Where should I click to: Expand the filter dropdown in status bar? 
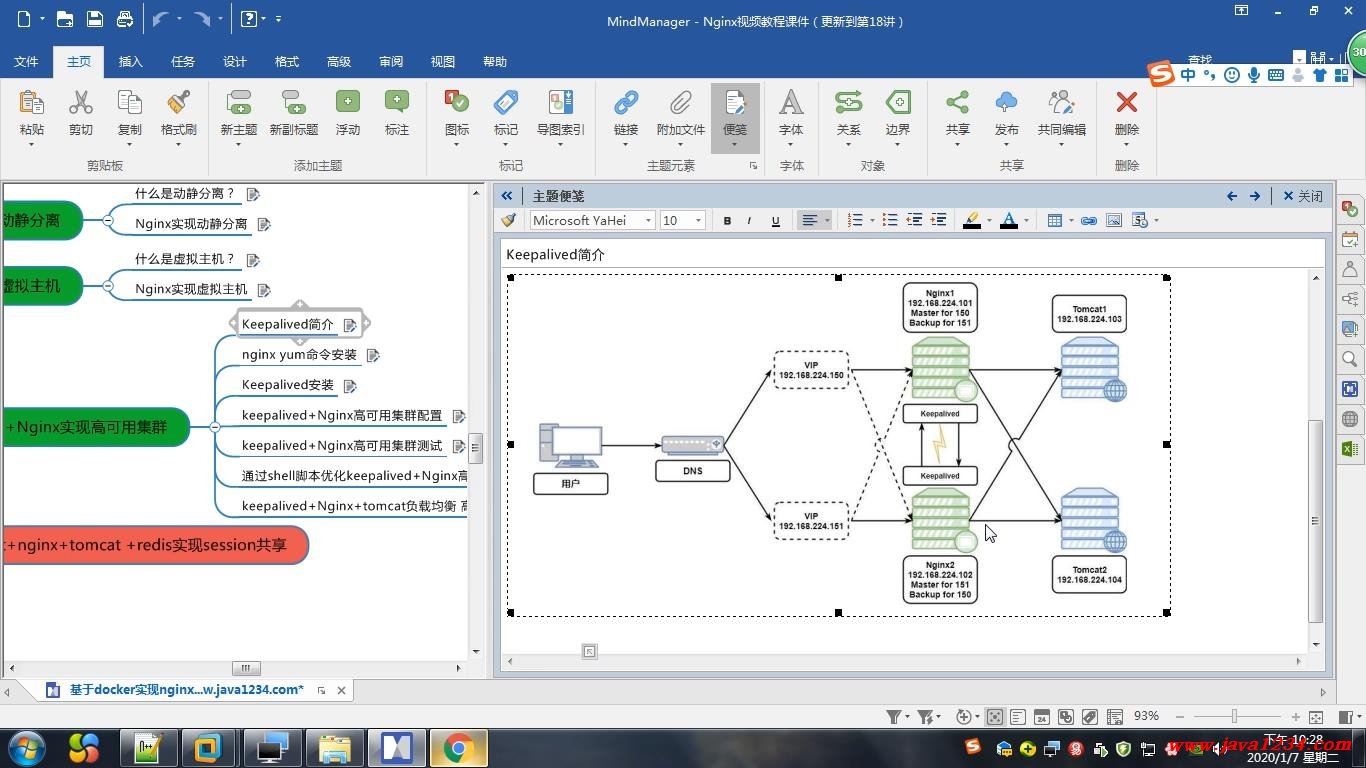pos(906,717)
